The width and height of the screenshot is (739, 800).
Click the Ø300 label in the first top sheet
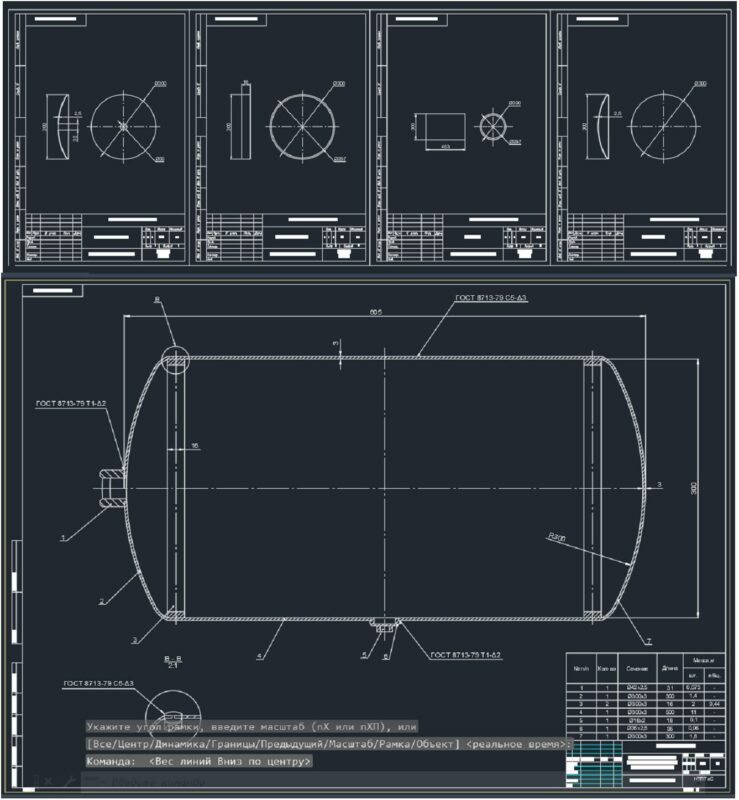[160, 84]
